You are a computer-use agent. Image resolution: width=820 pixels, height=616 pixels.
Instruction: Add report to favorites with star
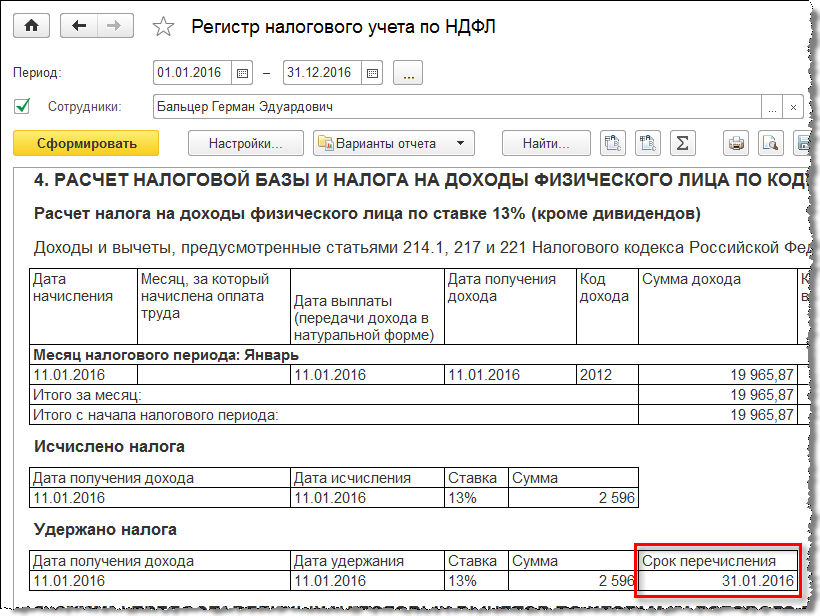click(163, 27)
